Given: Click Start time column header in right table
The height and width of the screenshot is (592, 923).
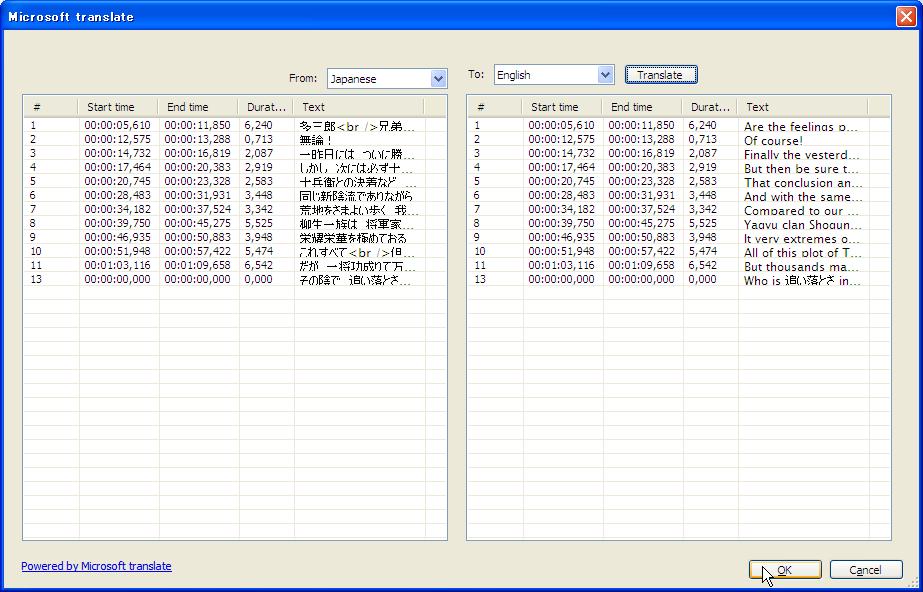Looking at the screenshot, I should (x=562, y=107).
